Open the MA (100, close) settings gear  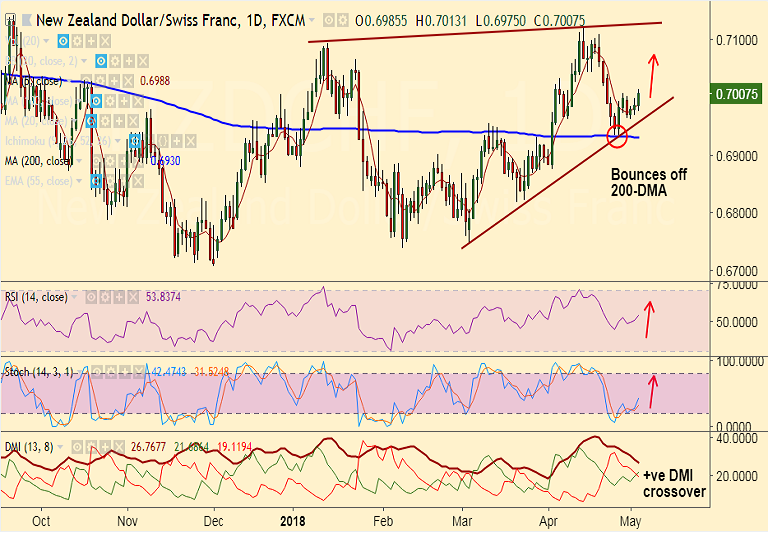pyautogui.click(x=110, y=101)
